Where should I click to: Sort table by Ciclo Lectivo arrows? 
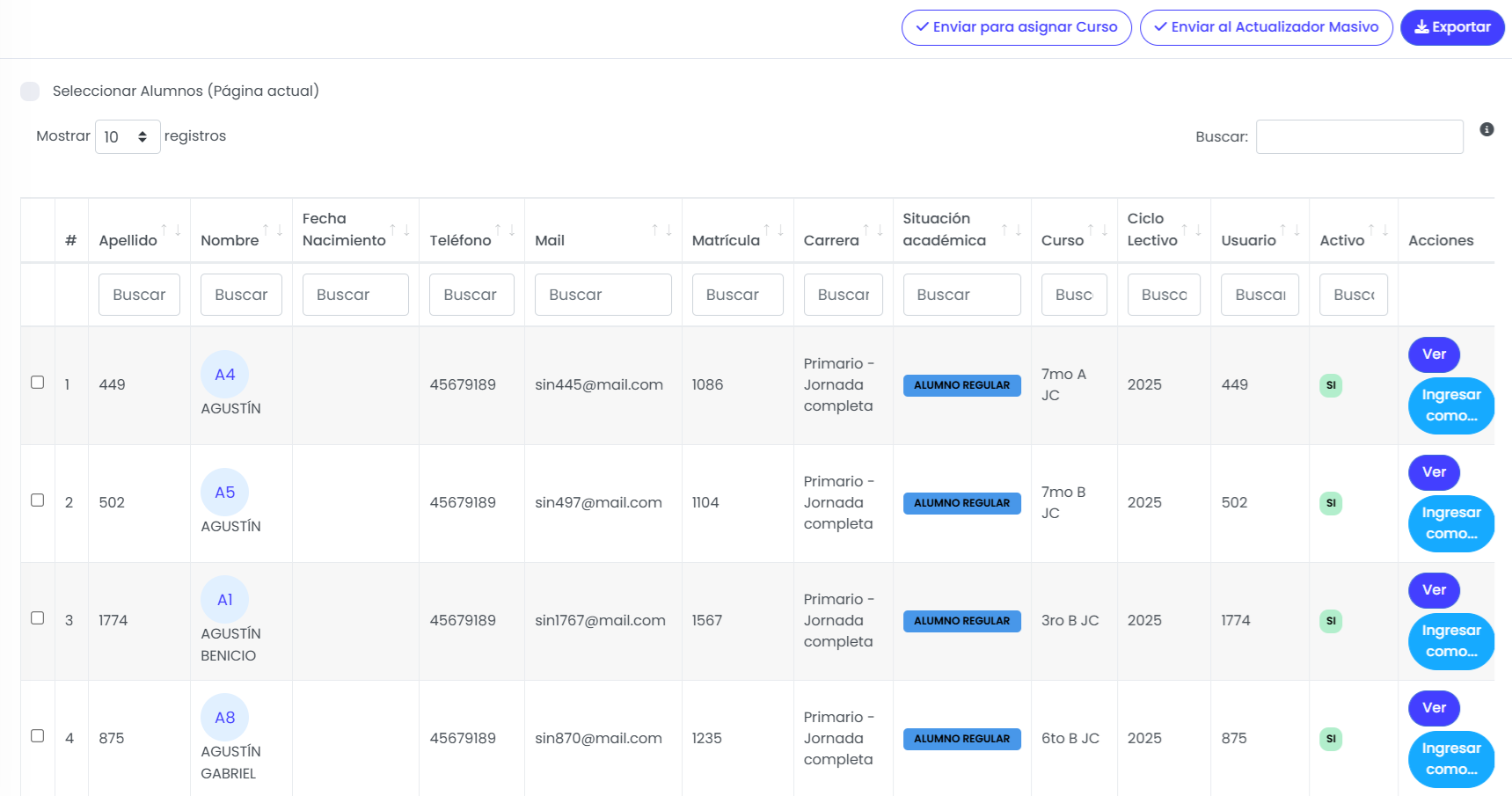pos(1191,230)
